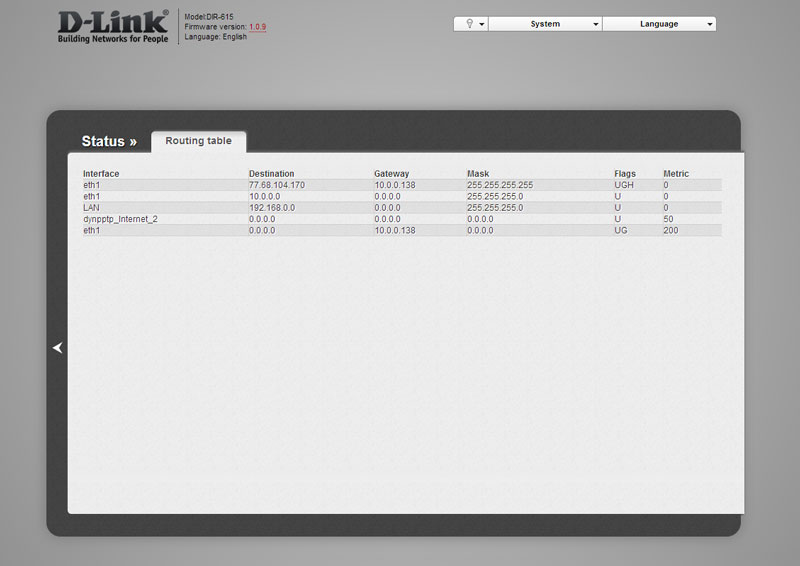Click the back arrow on left panel edge
The image size is (800, 566).
pos(58,348)
